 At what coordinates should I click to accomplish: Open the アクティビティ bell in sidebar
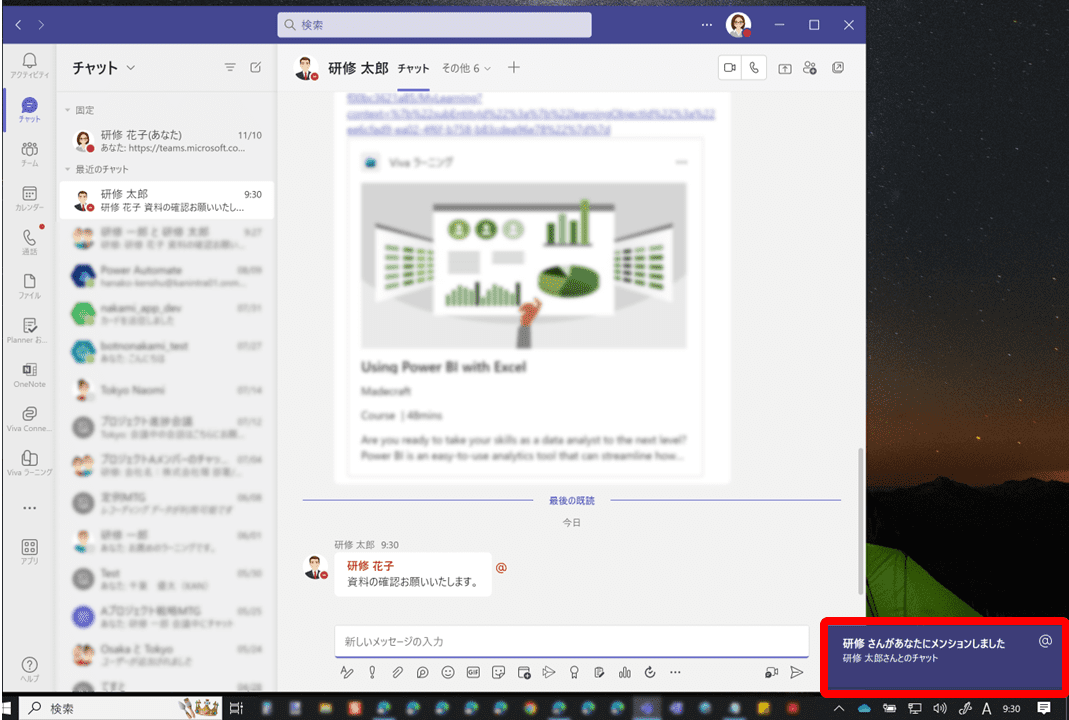click(x=29, y=66)
